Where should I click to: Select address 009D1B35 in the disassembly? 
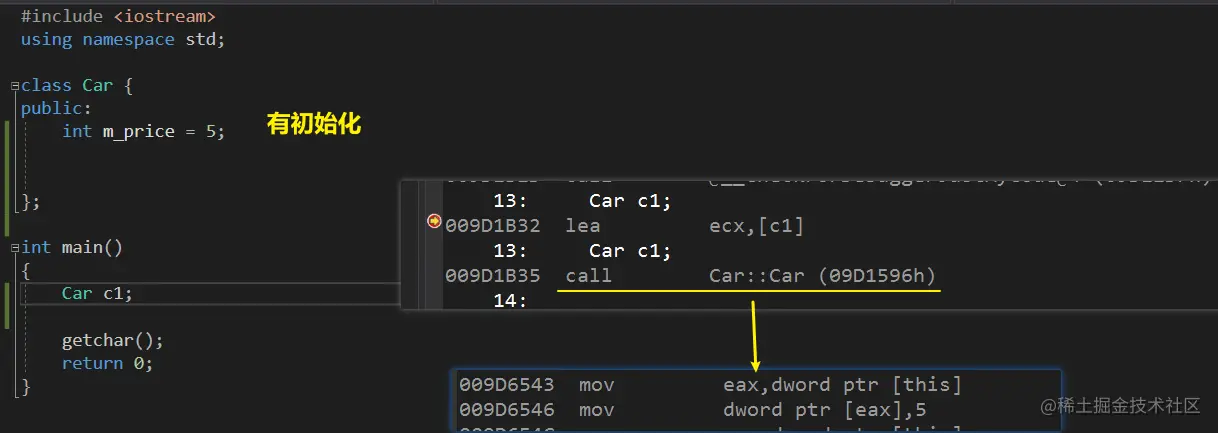[x=493, y=275]
